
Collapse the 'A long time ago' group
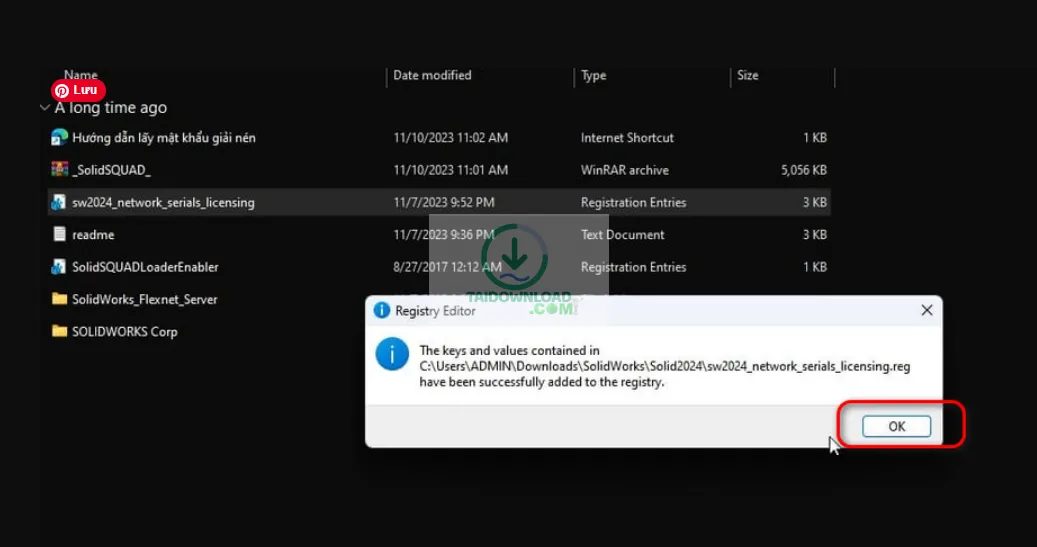point(45,108)
